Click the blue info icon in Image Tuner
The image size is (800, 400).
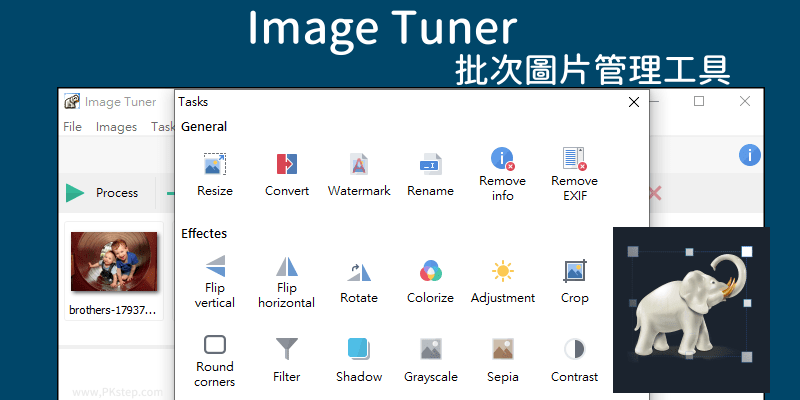click(x=749, y=155)
